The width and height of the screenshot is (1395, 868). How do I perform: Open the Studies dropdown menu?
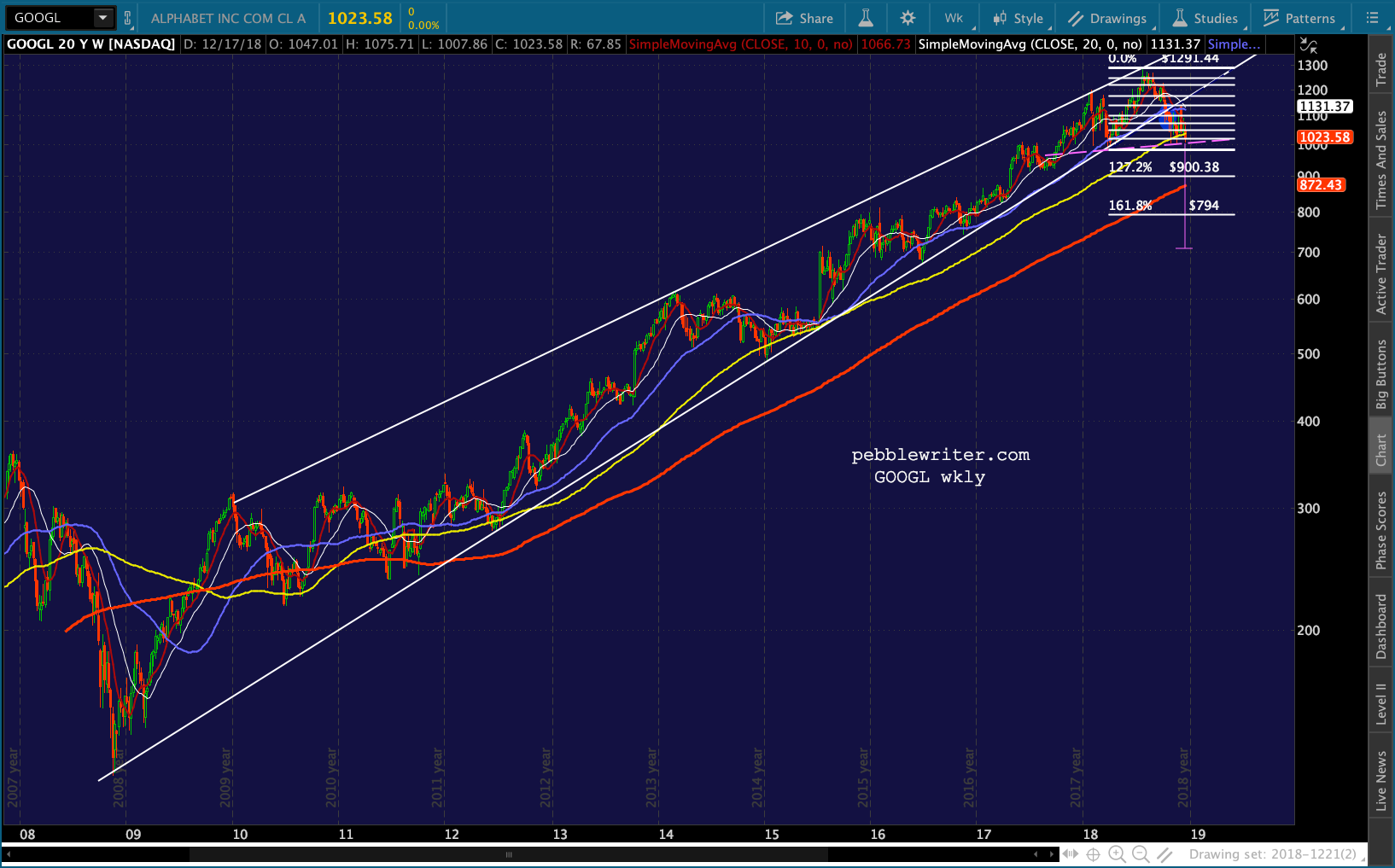click(x=1205, y=18)
